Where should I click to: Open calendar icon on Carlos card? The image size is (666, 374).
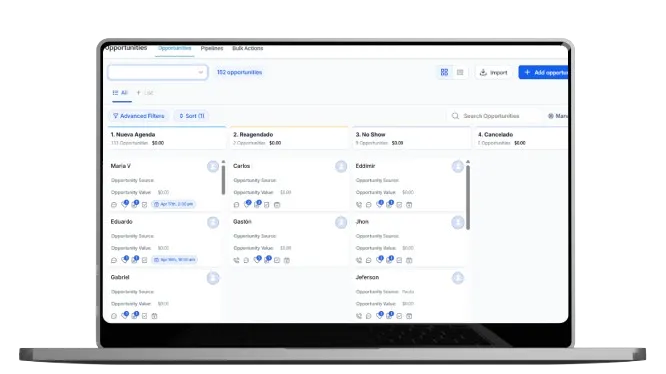click(277, 205)
